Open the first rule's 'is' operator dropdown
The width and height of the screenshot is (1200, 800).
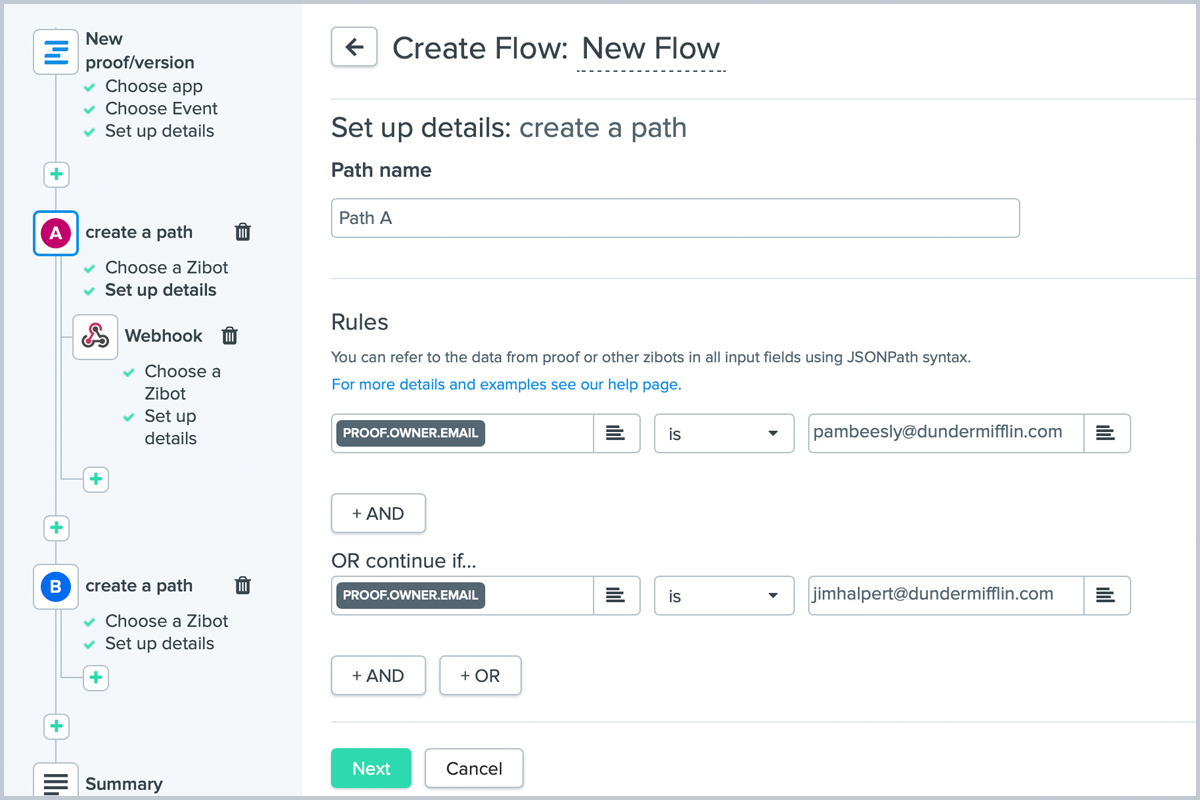[724, 434]
